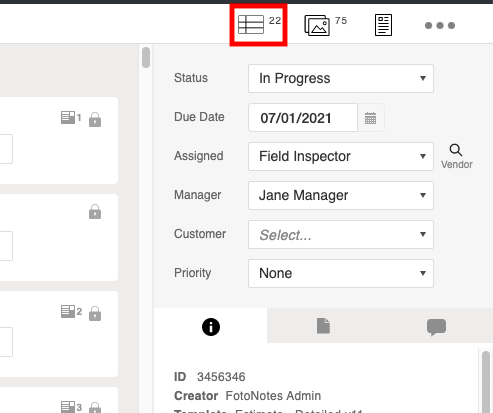Screen dimensions: 493x413
Task: Open the Assigned dropdown showing Field Inspector
Action: click(x=341, y=156)
